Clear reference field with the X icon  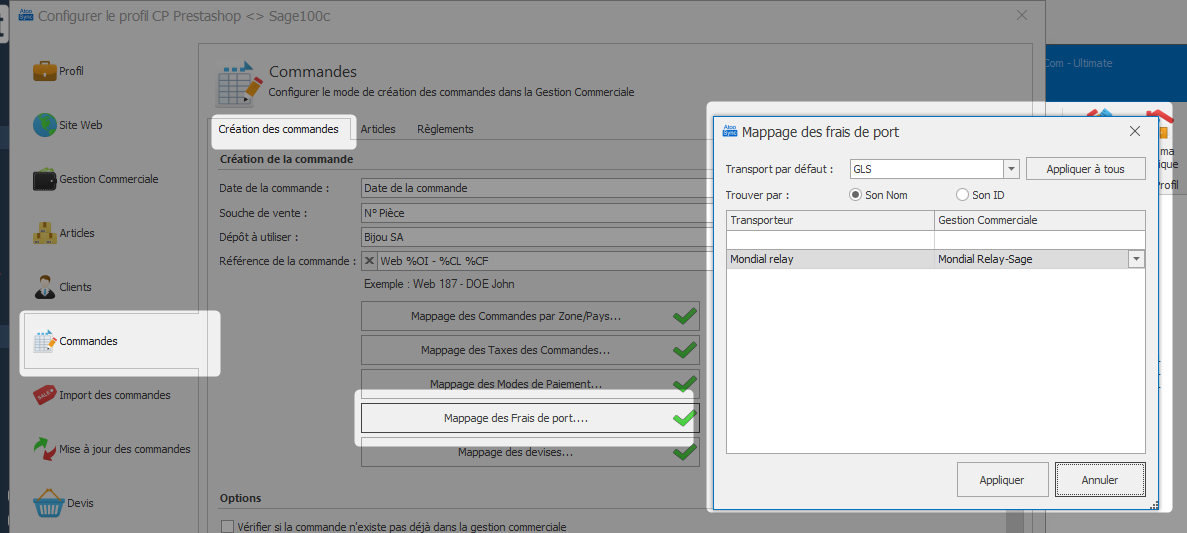(369, 261)
